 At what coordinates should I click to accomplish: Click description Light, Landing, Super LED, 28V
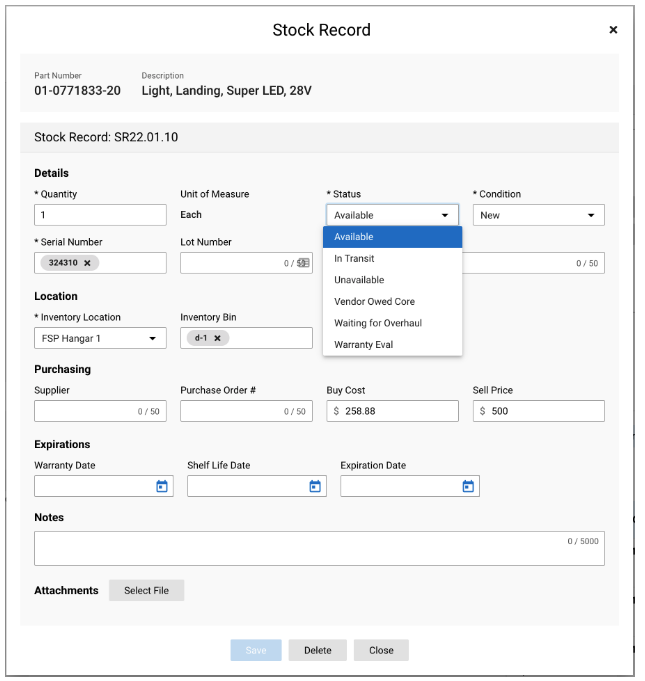pos(226,90)
